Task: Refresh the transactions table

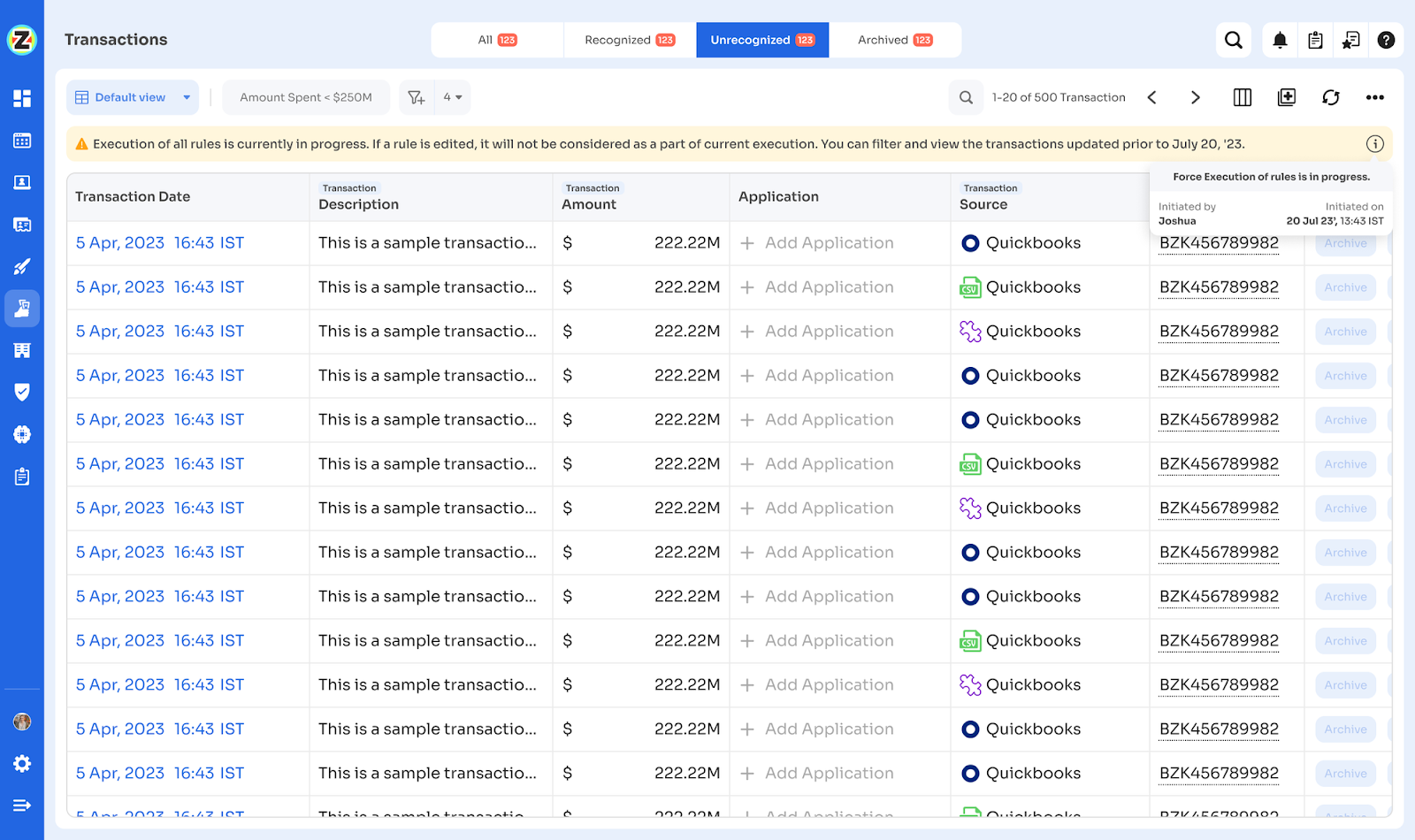Action: click(1331, 97)
